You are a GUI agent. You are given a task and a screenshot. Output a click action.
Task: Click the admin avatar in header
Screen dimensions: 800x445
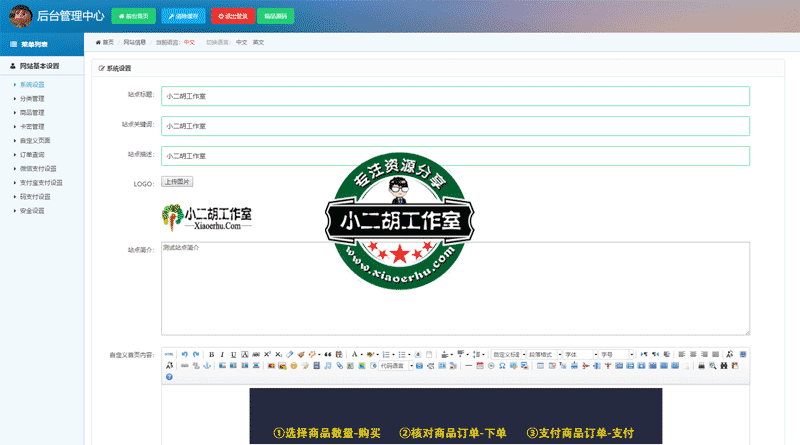[20, 16]
